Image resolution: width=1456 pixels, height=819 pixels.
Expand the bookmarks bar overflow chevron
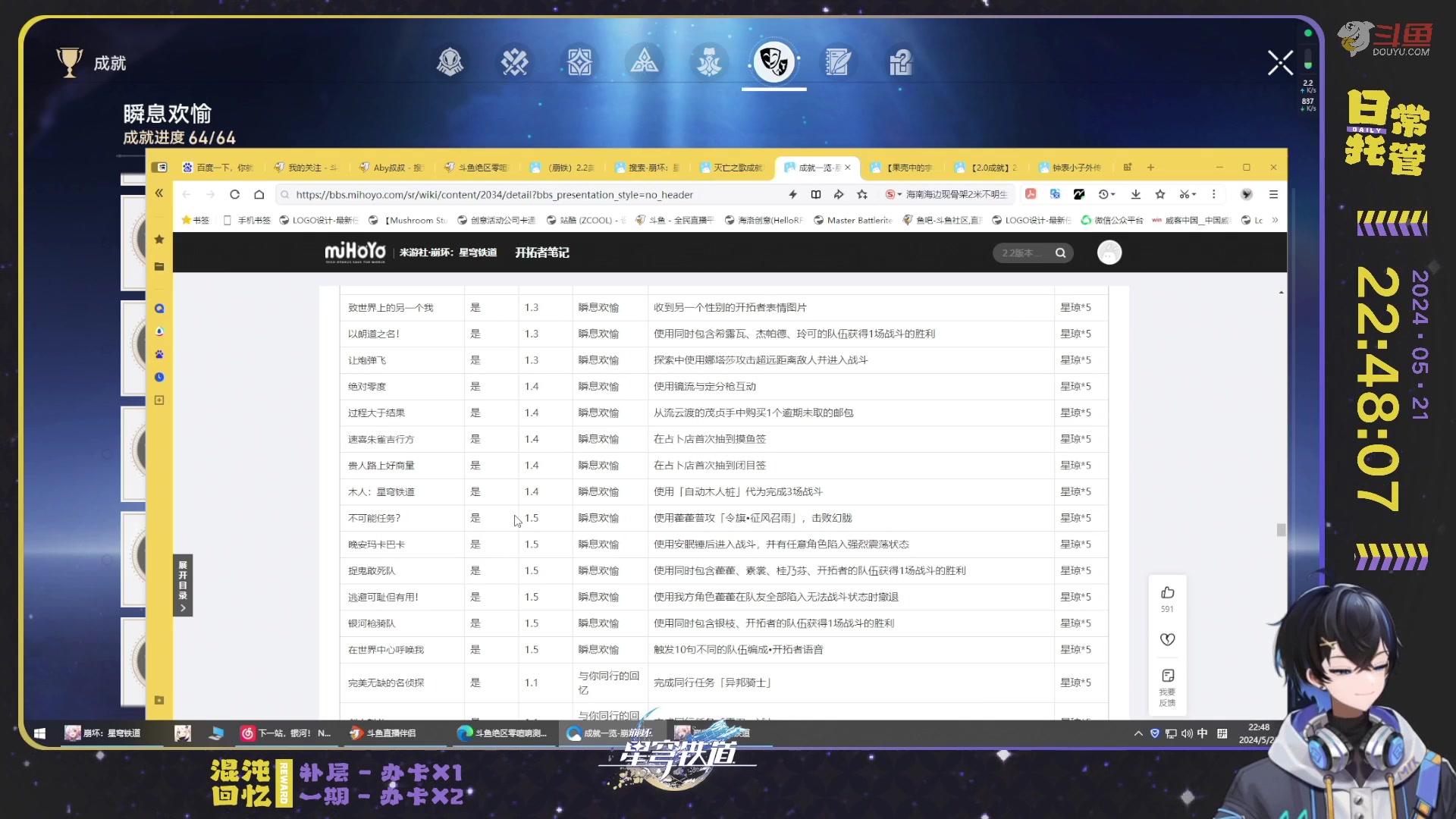pyautogui.click(x=1275, y=221)
